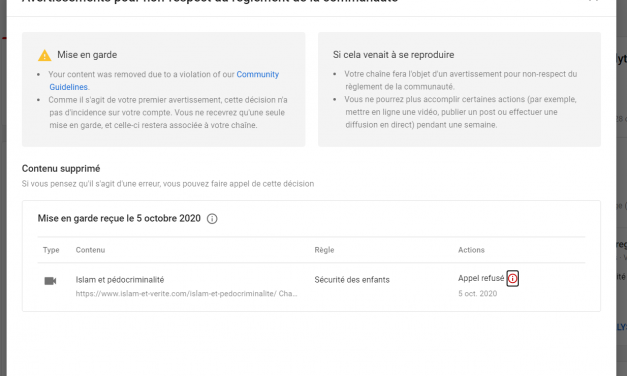Open video titled Islam et pédocriminalité
627x376 pixels.
120,280
